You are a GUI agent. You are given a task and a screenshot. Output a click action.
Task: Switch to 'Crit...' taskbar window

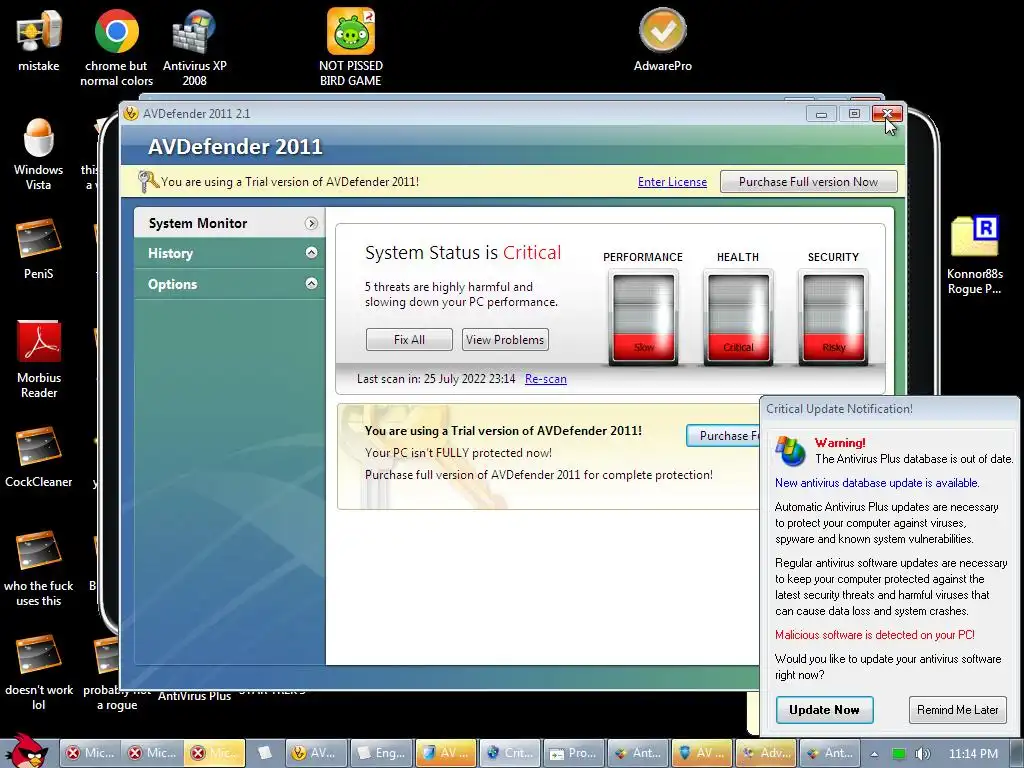pyautogui.click(x=510, y=753)
